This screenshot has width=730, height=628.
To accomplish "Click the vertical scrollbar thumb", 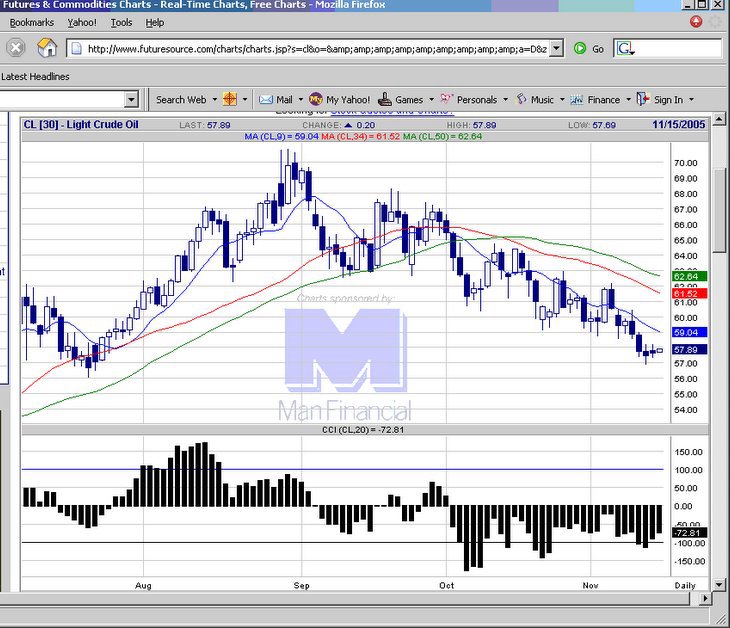I will click(x=718, y=211).
